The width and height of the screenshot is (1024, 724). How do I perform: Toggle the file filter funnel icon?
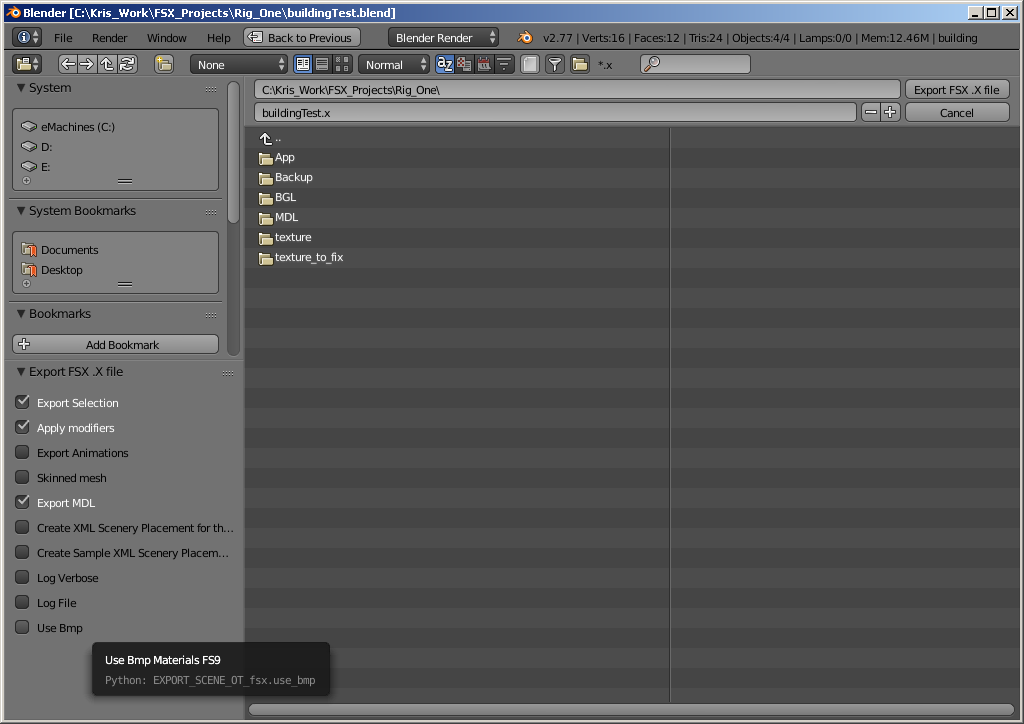click(555, 64)
